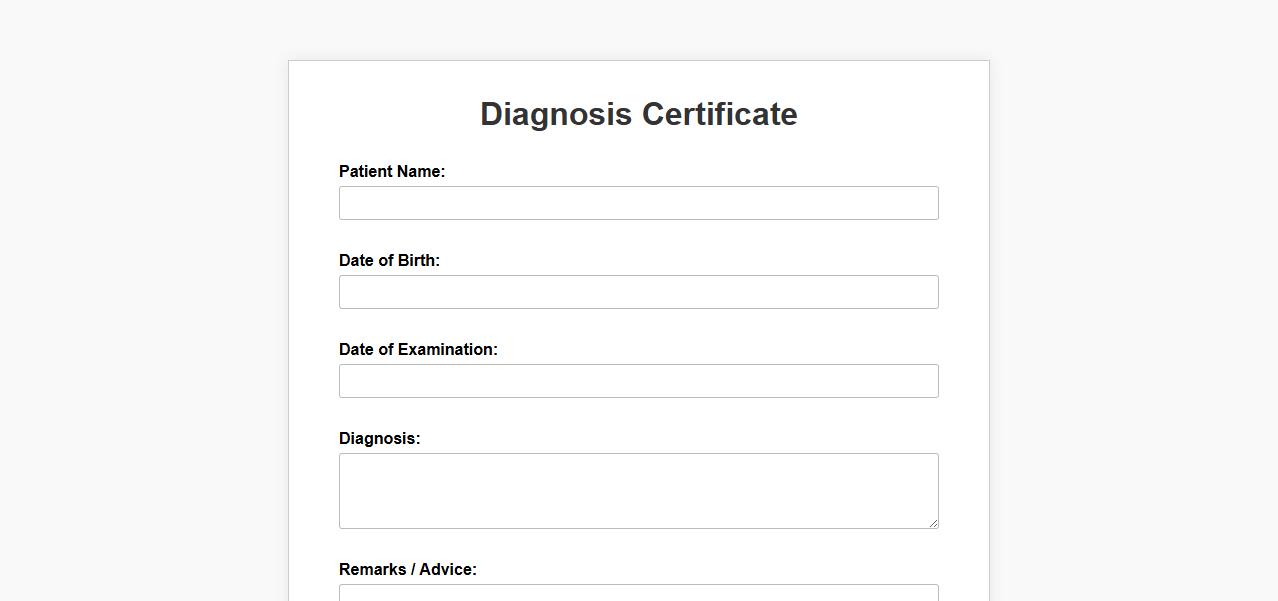Image resolution: width=1278 pixels, height=601 pixels.
Task: Grab the Diagnosis textarea resize handle
Action: pos(934,523)
